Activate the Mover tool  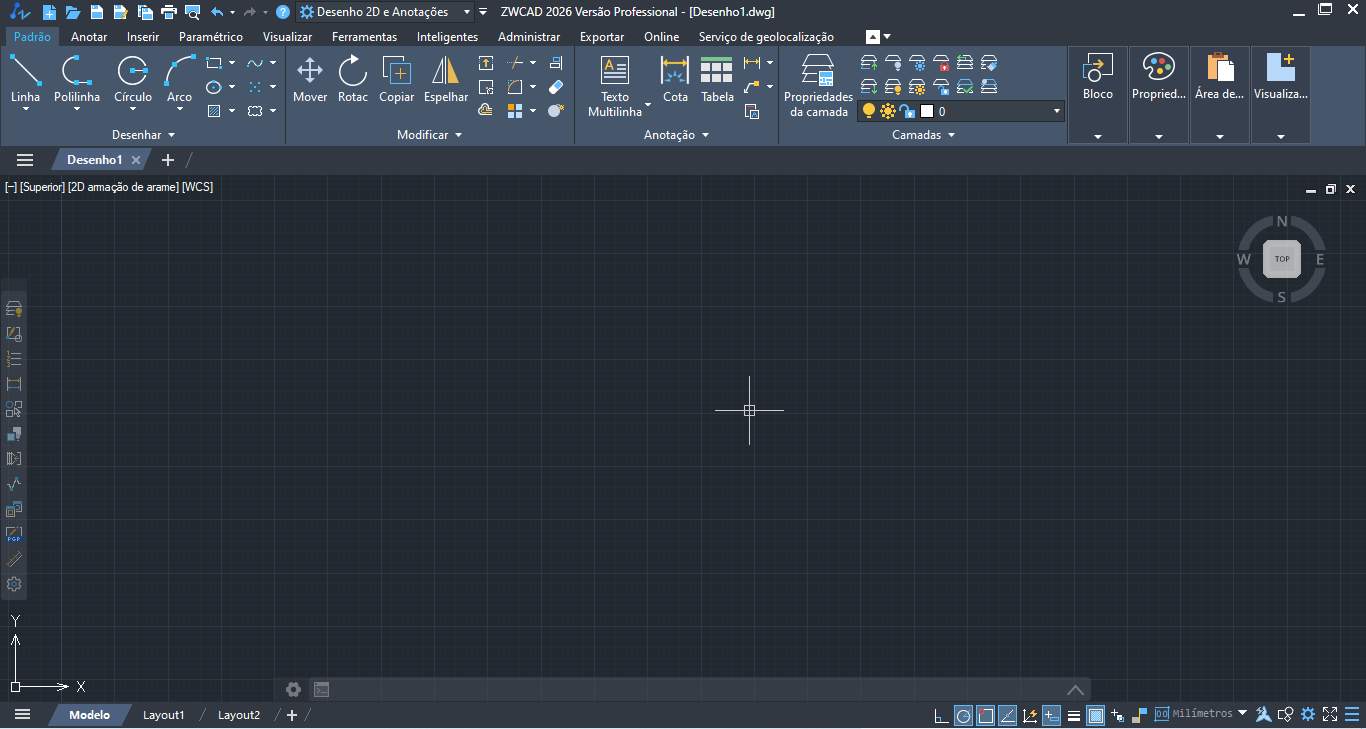coord(310,72)
